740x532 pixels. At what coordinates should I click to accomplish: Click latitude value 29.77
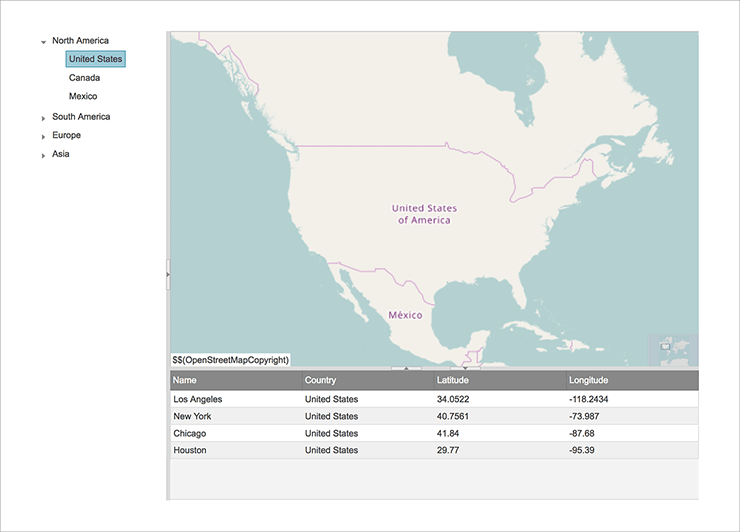pos(448,450)
